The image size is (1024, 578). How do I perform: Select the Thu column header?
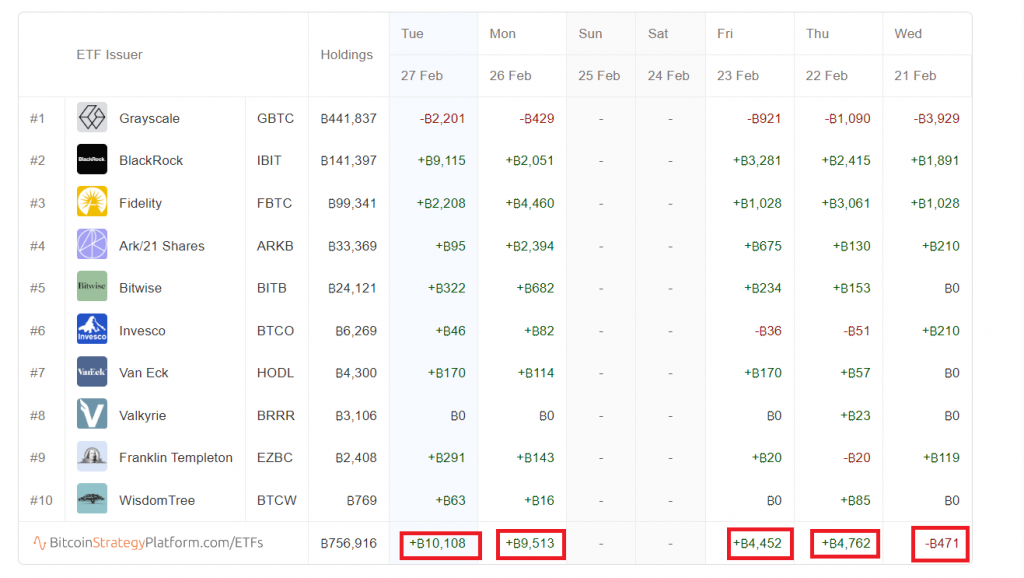817,34
